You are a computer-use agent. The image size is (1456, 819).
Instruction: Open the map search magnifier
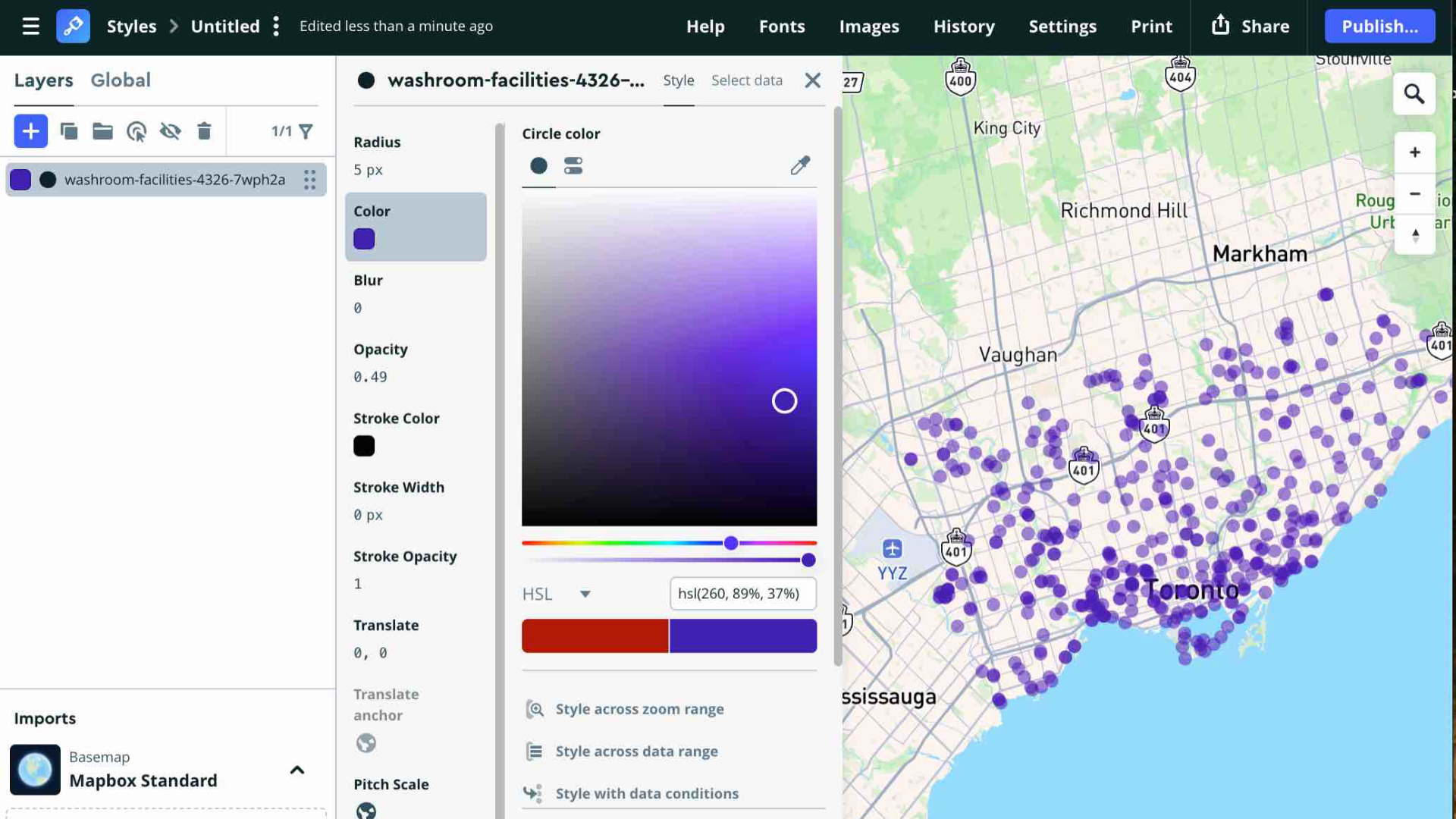[x=1414, y=93]
